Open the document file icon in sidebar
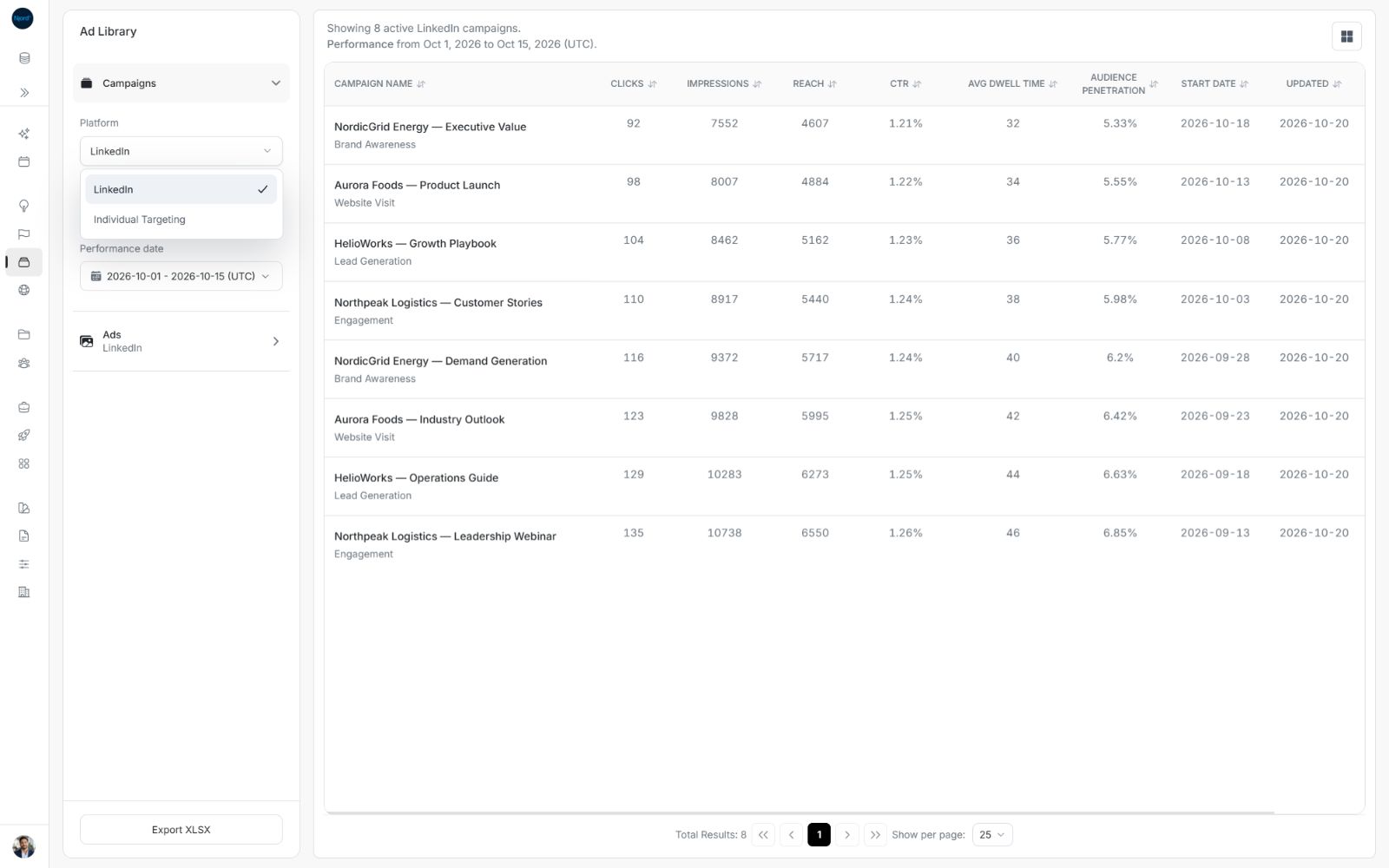Image resolution: width=1389 pixels, height=868 pixels. [24, 536]
